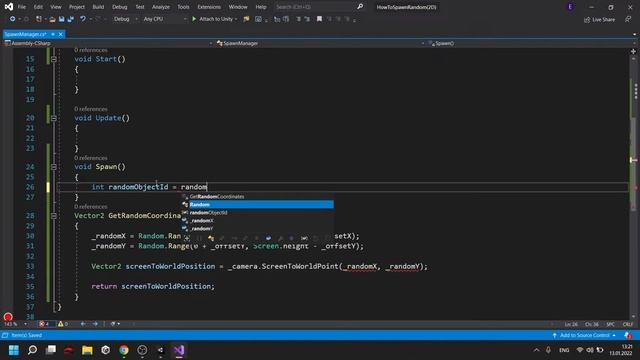Click the Open File folder icon

[x=52, y=19]
